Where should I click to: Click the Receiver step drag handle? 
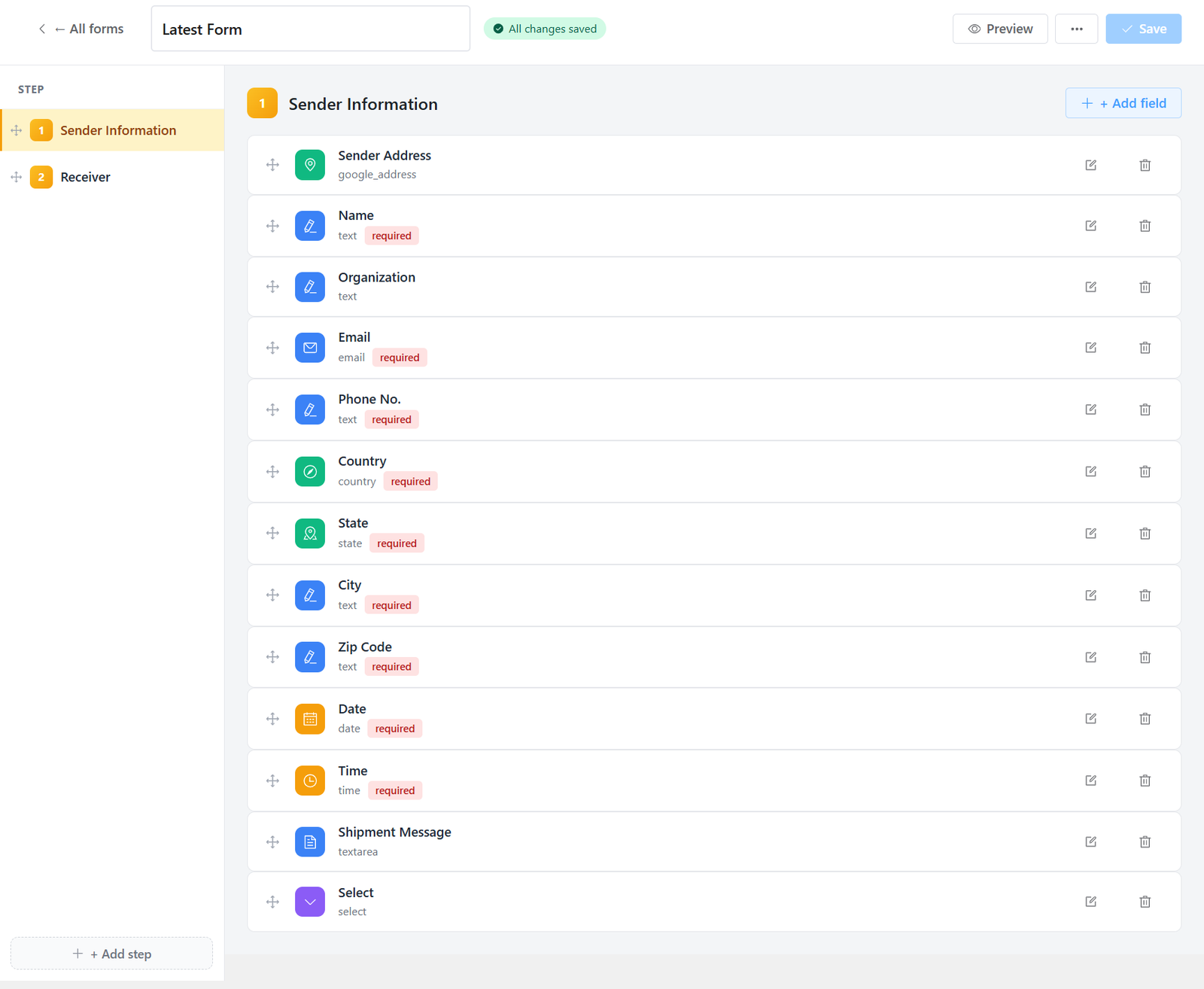(x=16, y=177)
